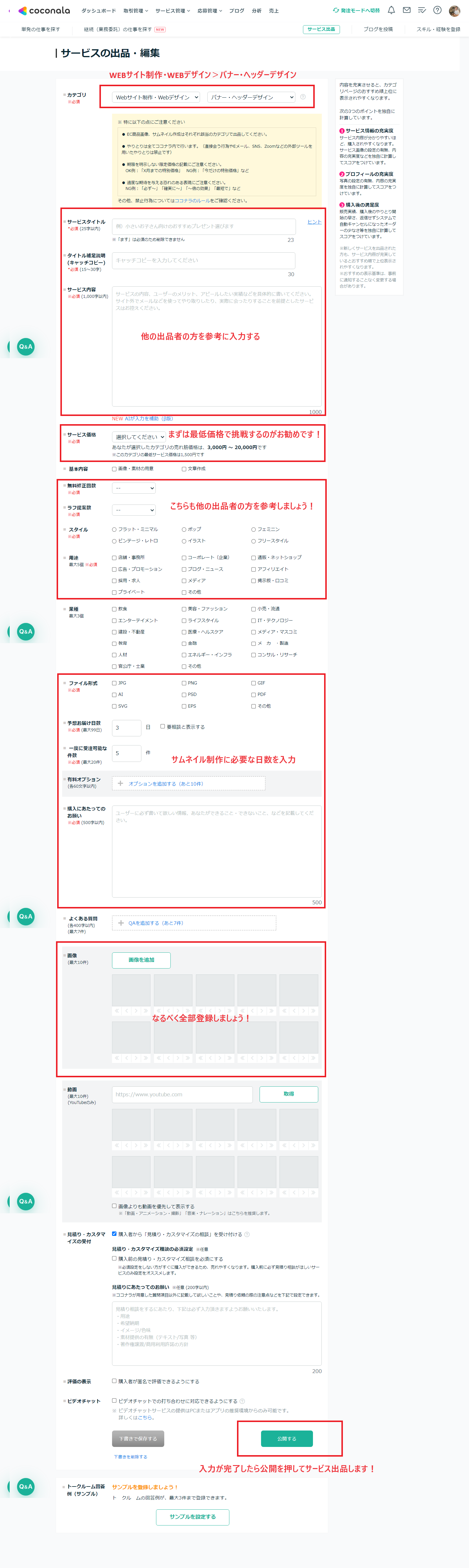The image size is (469, 1568).
Task: Click the サービスタイトル input field
Action: coord(204,226)
